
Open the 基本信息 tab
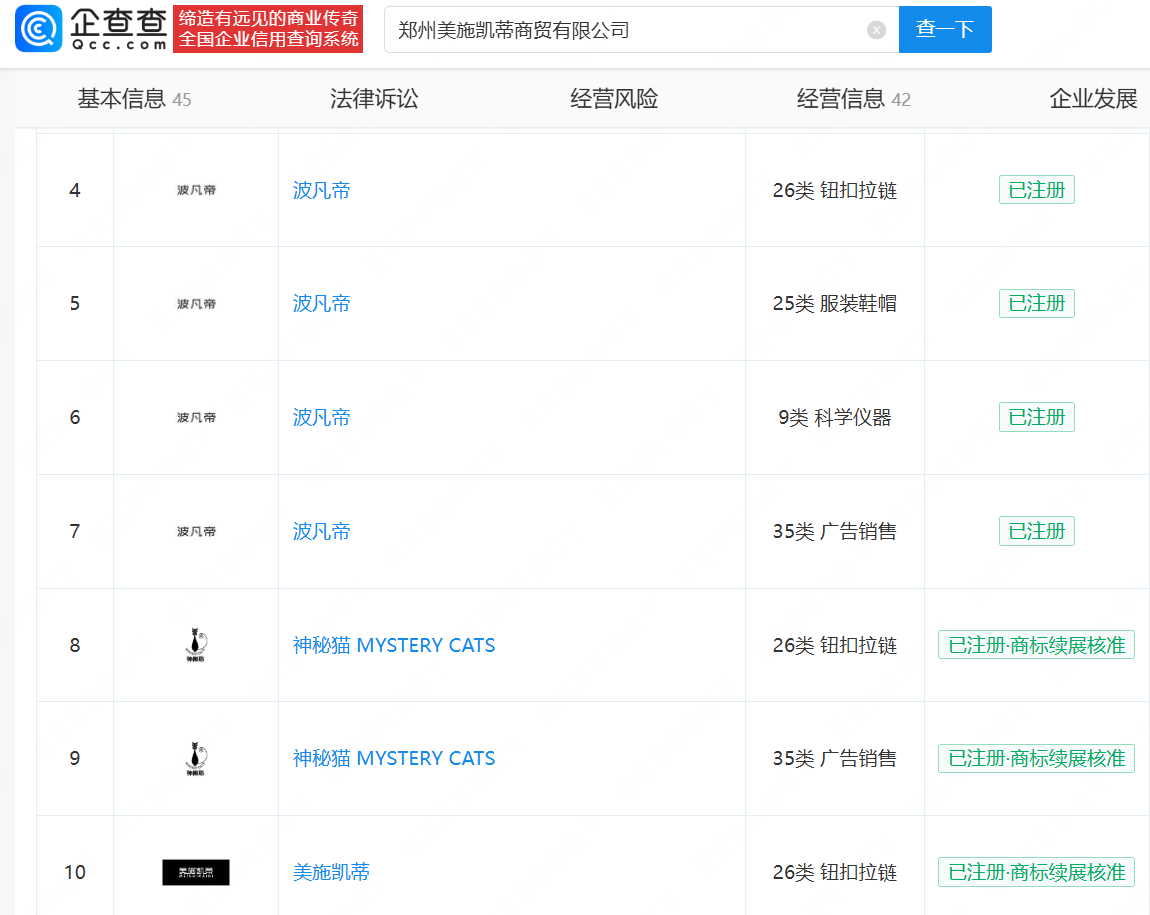pyautogui.click(x=134, y=99)
